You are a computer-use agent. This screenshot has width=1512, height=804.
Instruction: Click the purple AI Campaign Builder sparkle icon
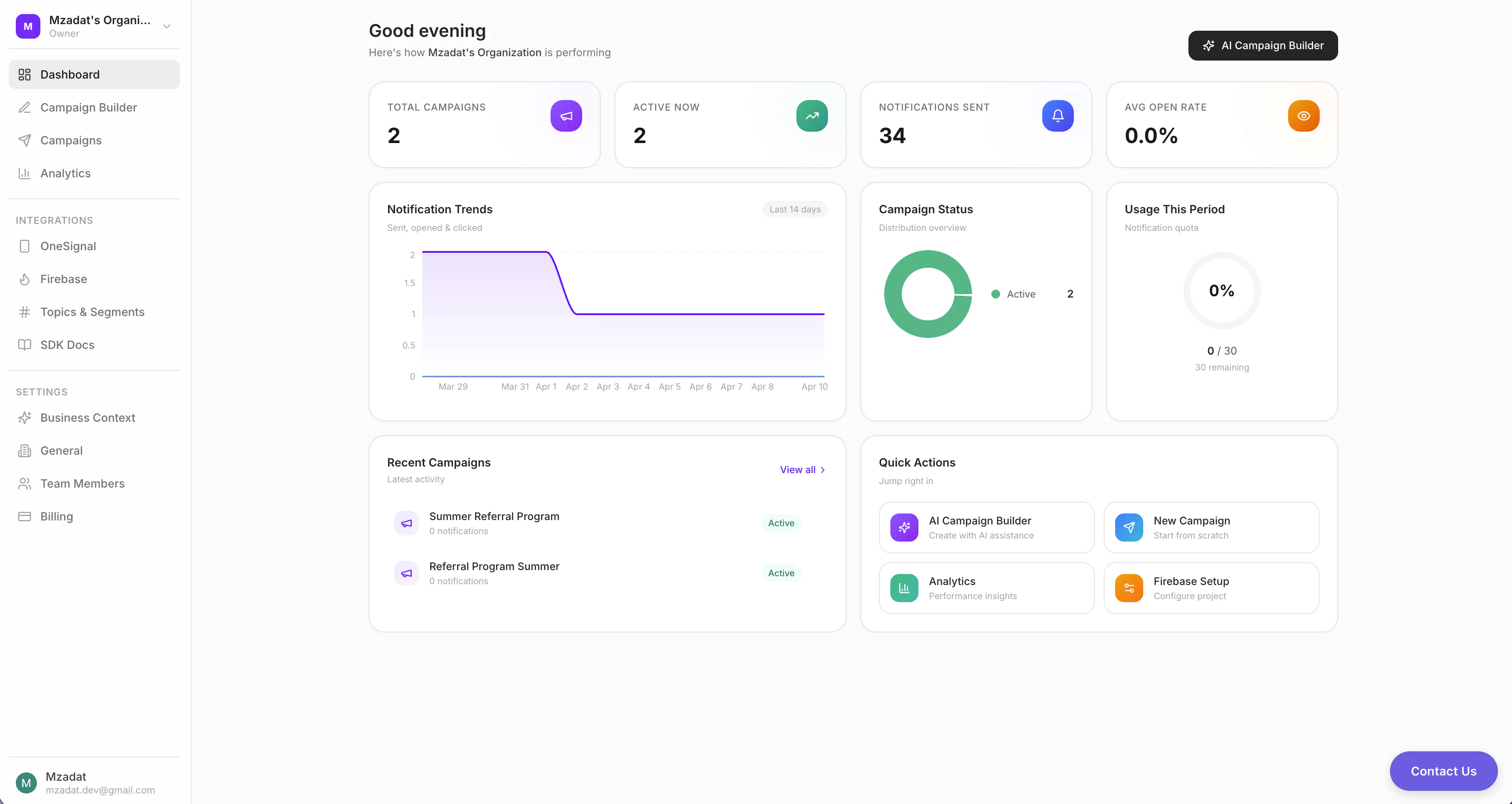(904, 528)
